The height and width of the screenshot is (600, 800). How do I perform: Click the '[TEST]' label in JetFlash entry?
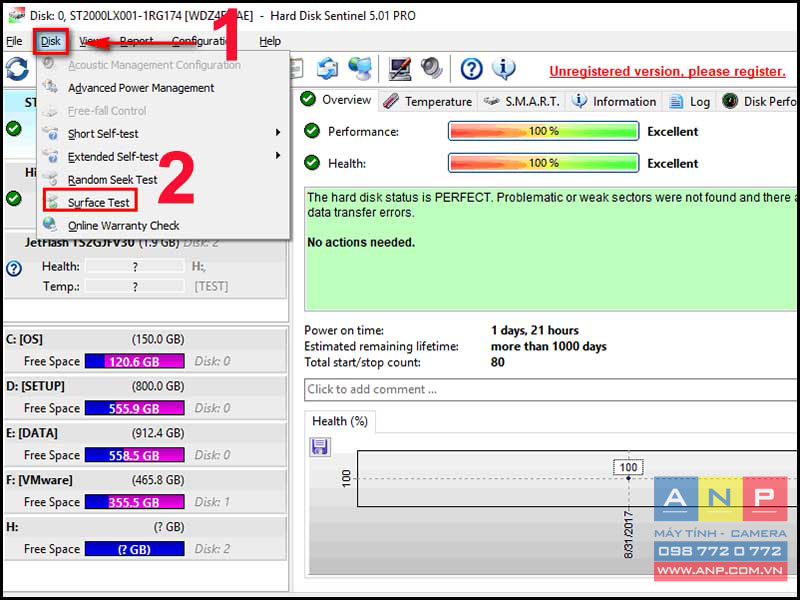coord(211,287)
